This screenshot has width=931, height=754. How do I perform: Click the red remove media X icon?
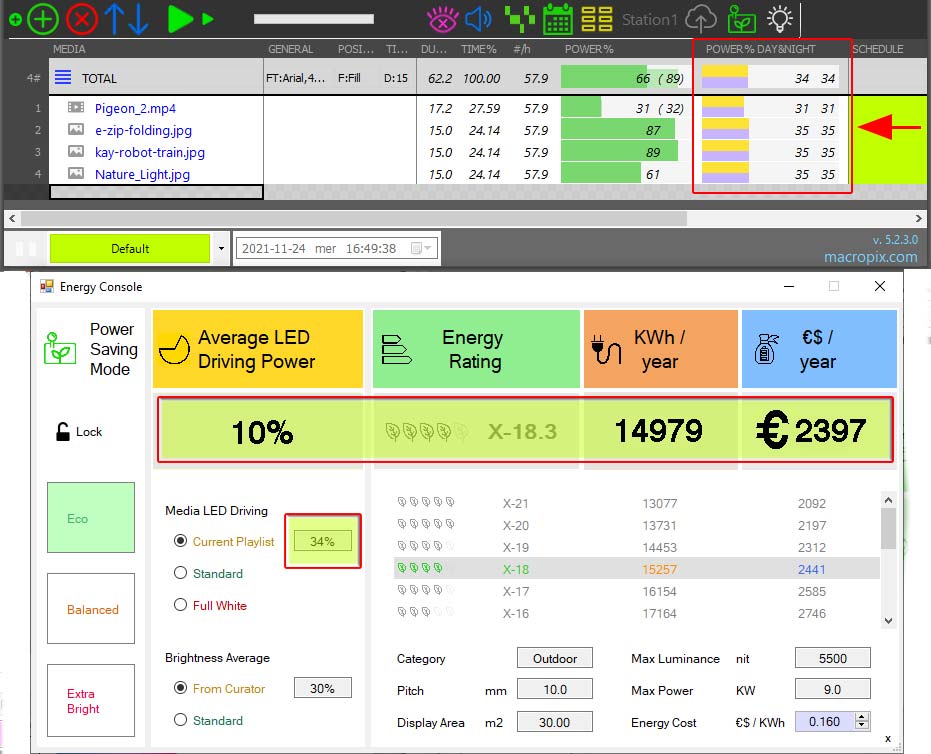tap(82, 18)
